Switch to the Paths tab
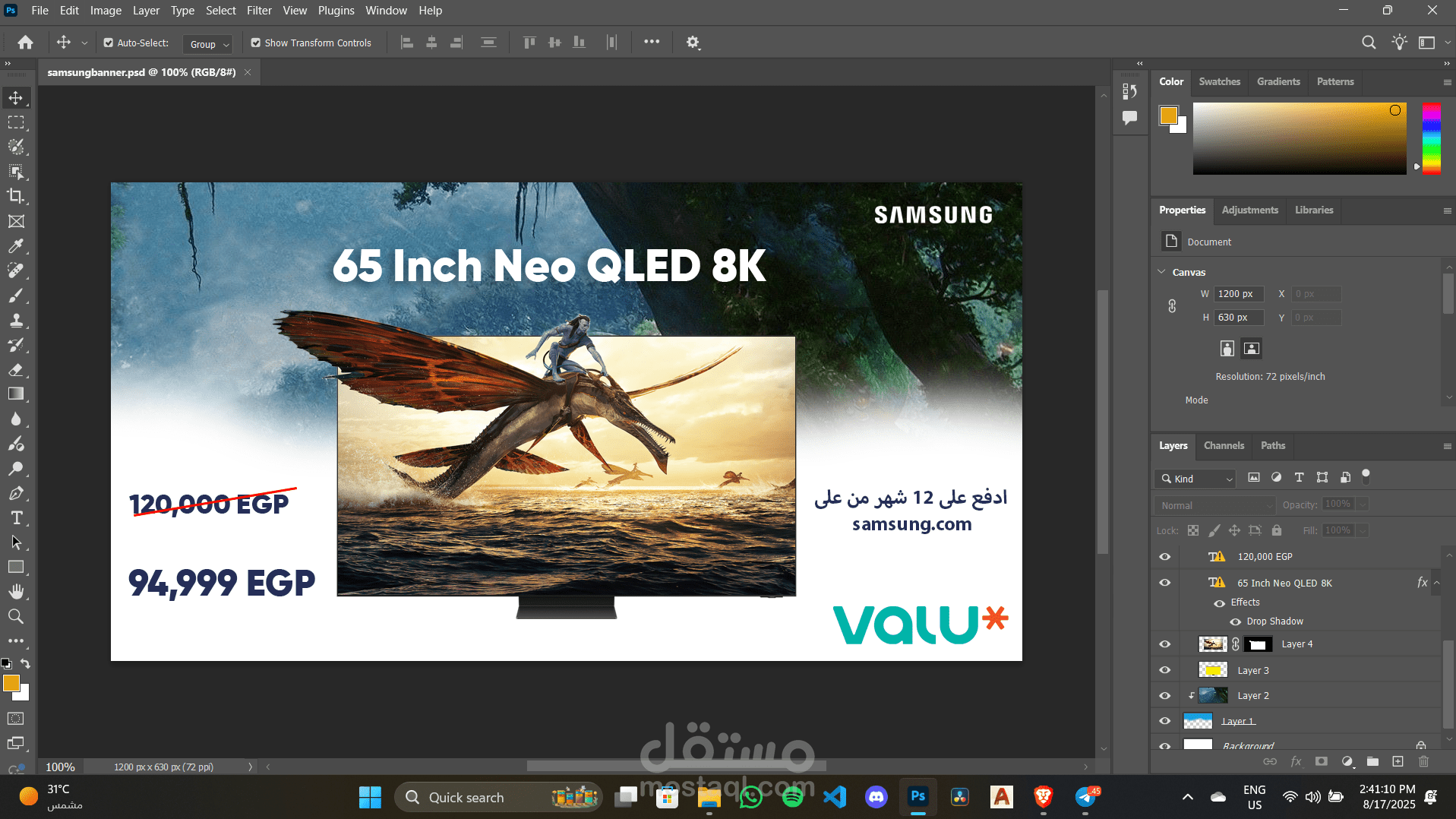Screen dimensions: 1456x819 1273,445
